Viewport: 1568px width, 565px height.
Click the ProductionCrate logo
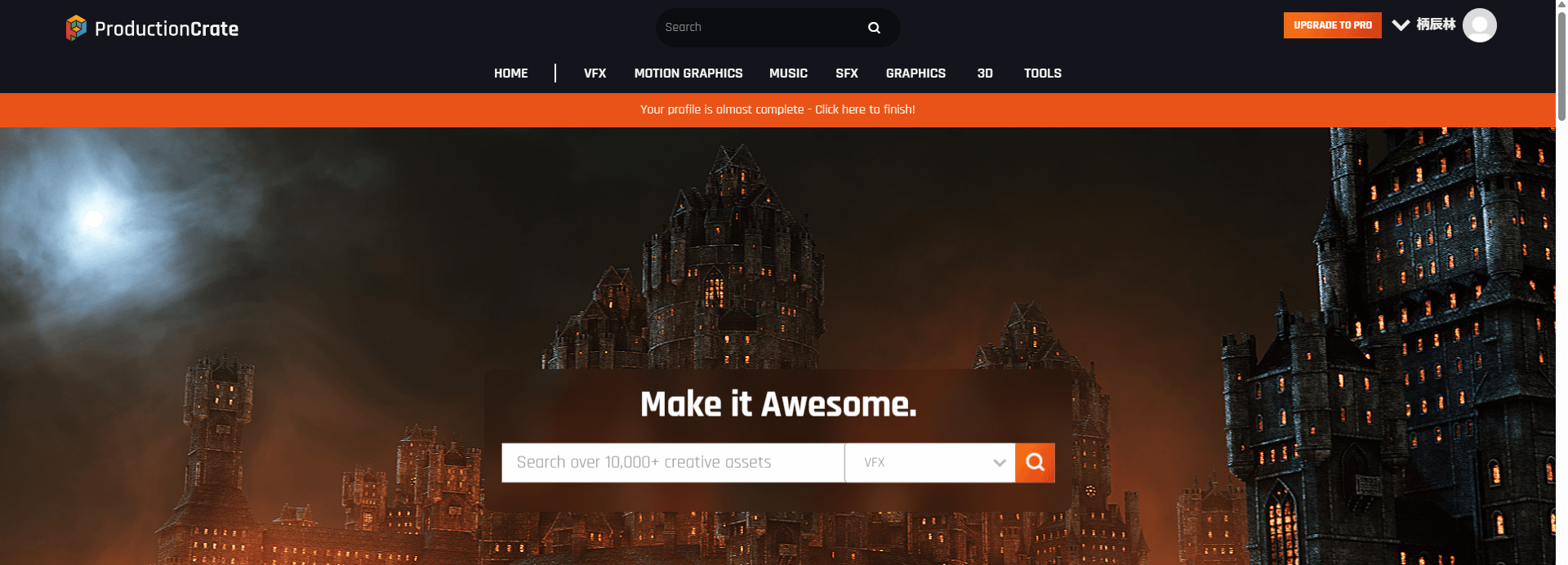point(153,29)
